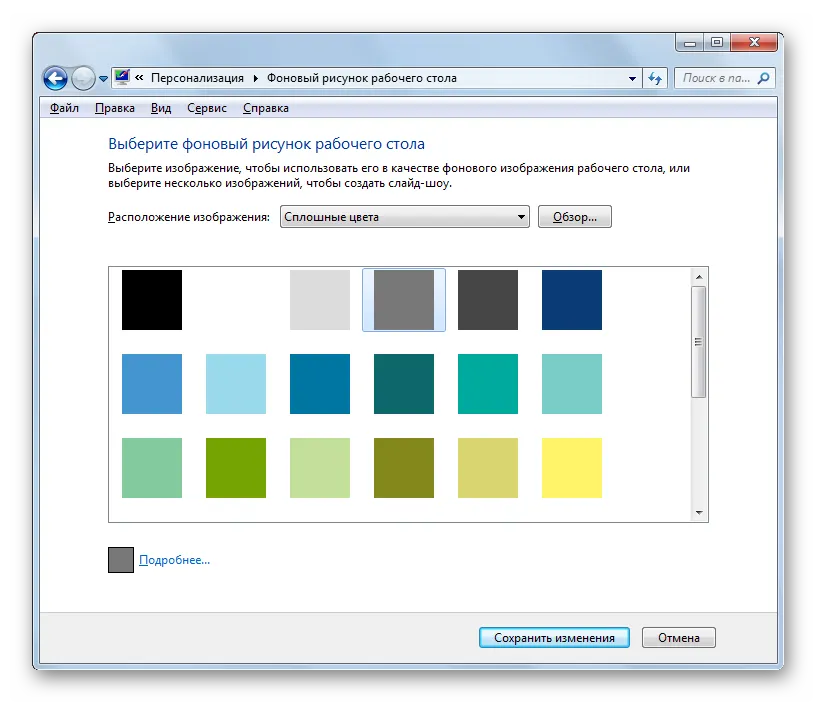The width and height of the screenshot is (817, 703).
Task: Open the Сервис menu
Action: [x=207, y=108]
